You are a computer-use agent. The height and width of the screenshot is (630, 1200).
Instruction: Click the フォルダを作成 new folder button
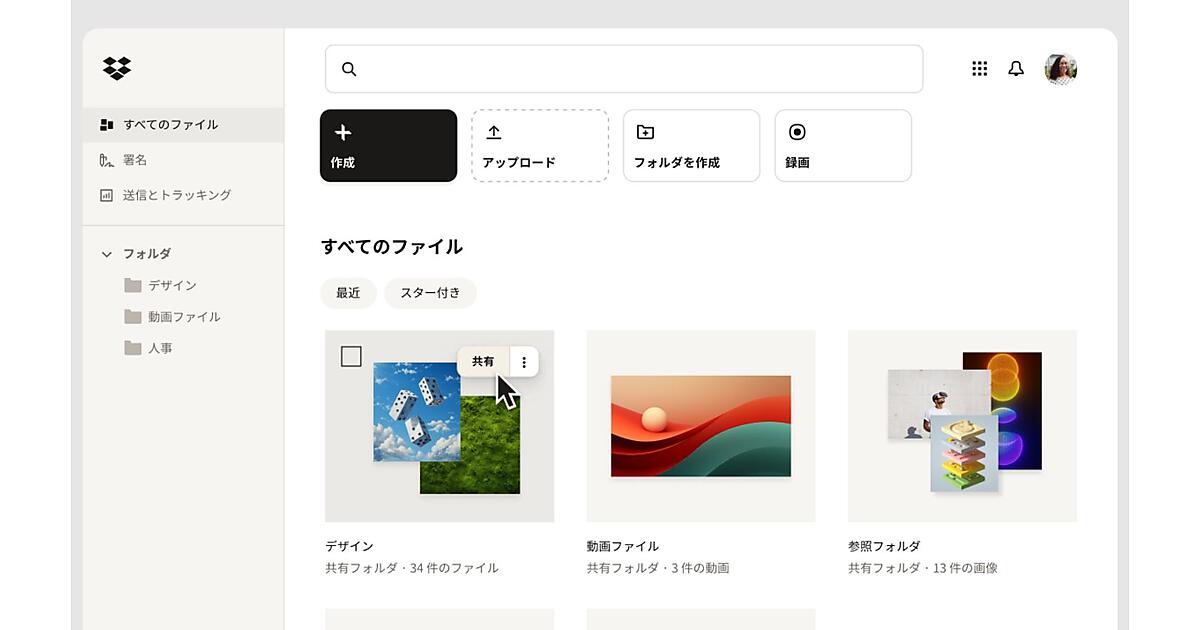[x=691, y=146]
